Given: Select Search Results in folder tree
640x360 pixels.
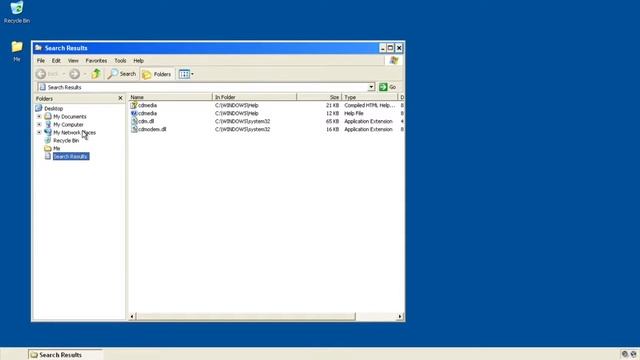Looking at the screenshot, I should [x=71, y=156].
